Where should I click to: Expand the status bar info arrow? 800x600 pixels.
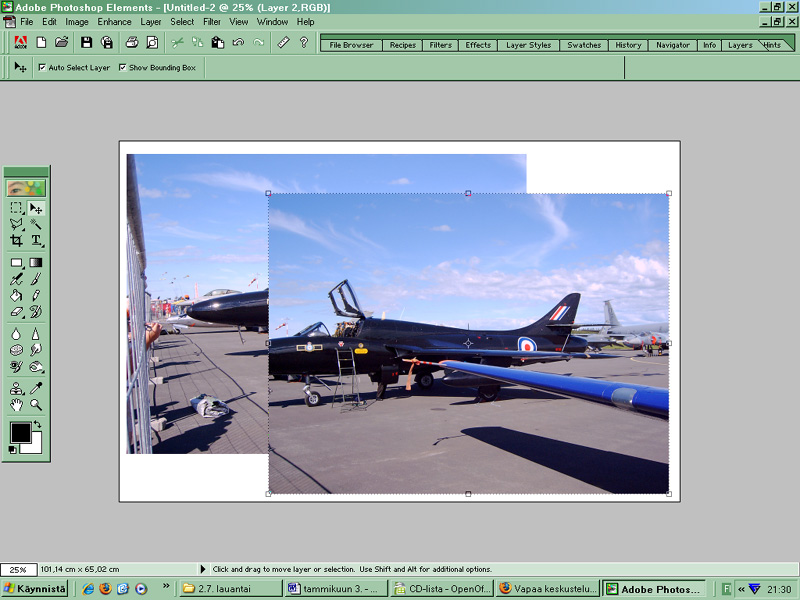tap(203, 569)
